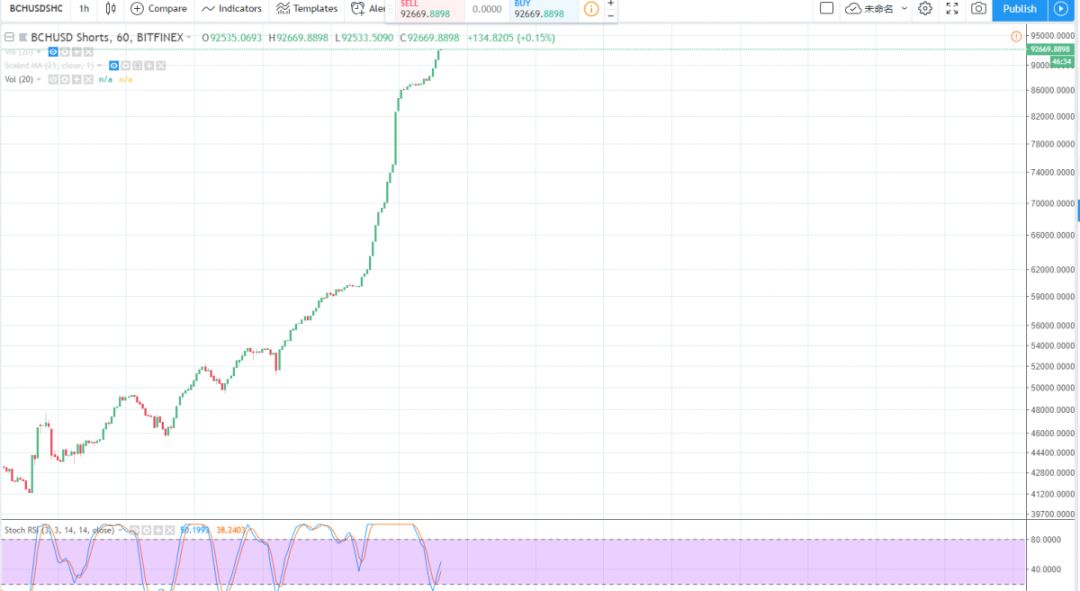Open chart settings gear
Viewport: 1080px width, 591px height.
(925, 9)
